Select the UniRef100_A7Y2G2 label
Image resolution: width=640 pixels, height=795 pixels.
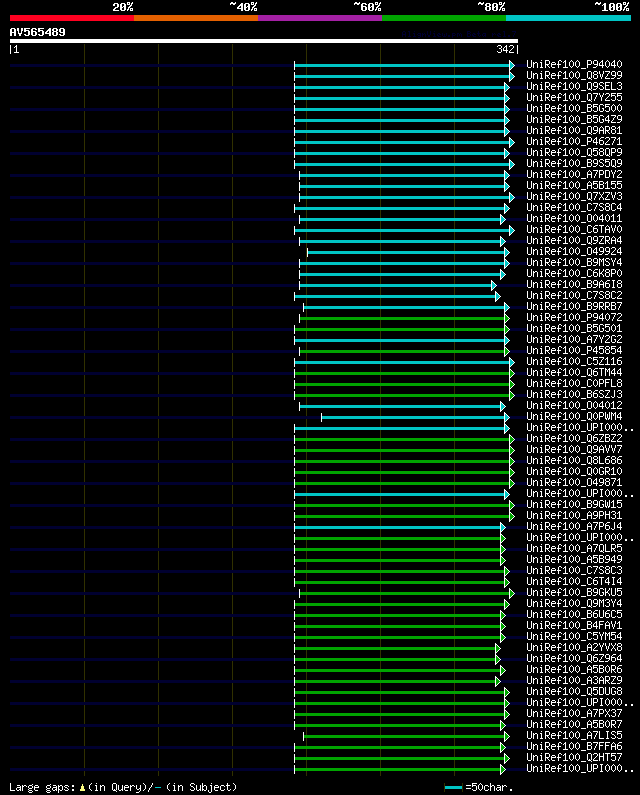coord(574,339)
